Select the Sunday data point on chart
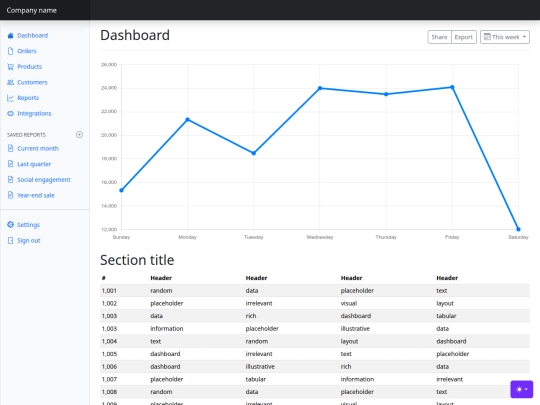The height and width of the screenshot is (405, 540). tap(121, 190)
